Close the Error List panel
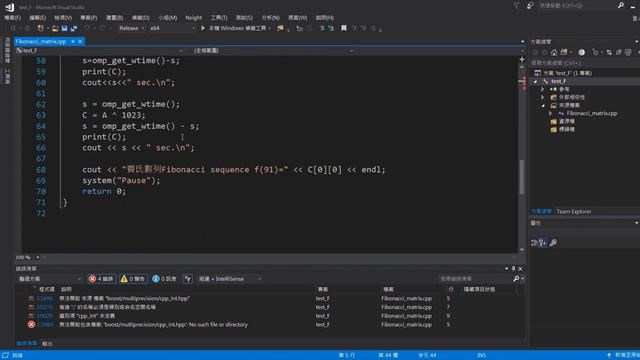The width and height of the screenshot is (640, 360). 520,269
